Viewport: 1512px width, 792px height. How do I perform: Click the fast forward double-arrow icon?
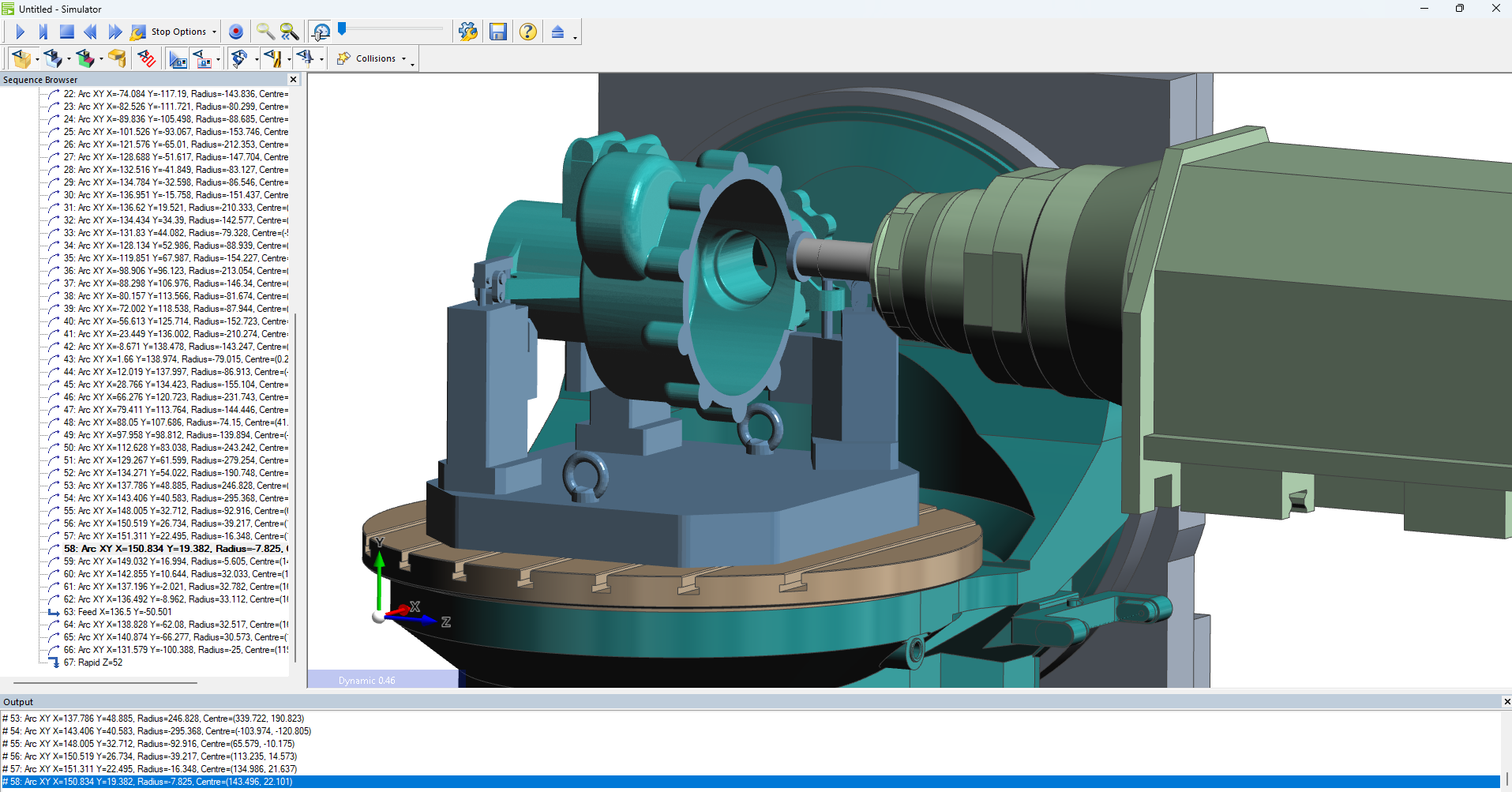[115, 32]
